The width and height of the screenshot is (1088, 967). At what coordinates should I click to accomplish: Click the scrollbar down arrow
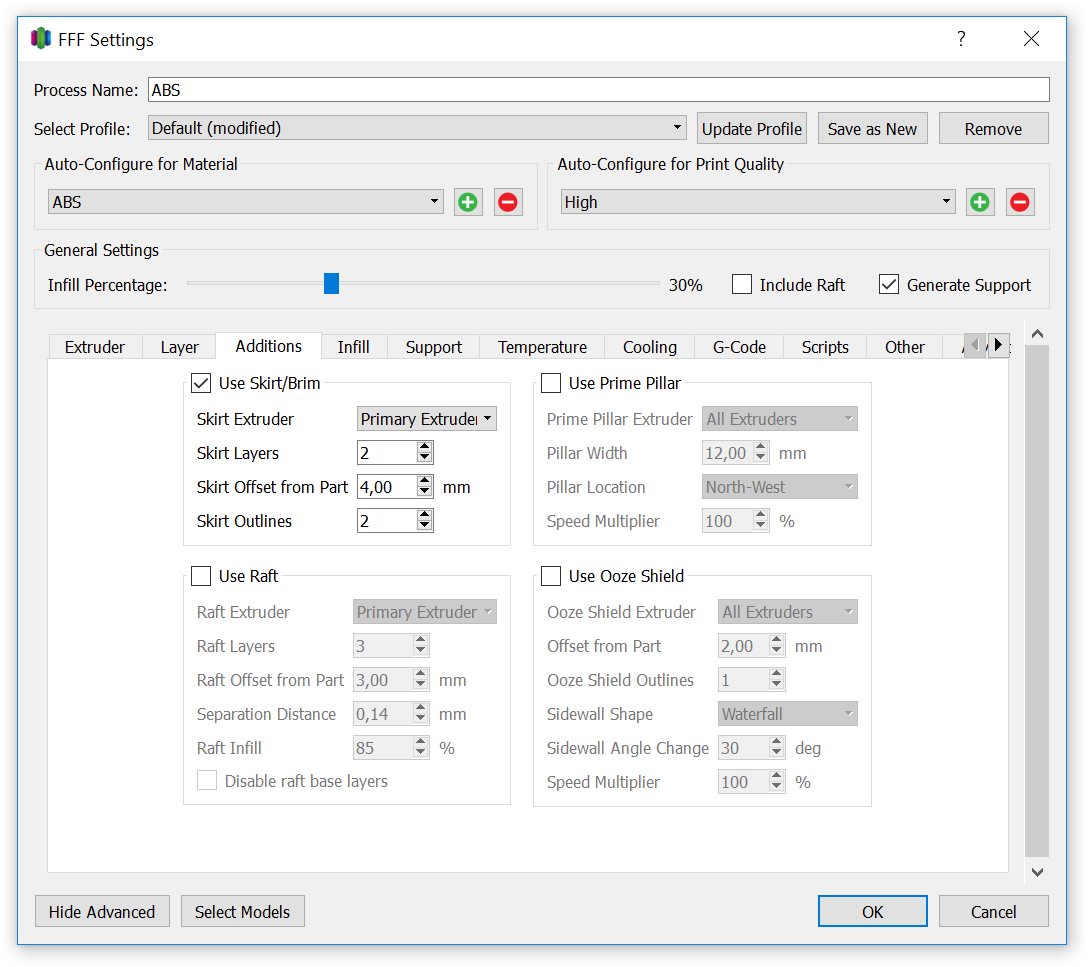[1037, 873]
